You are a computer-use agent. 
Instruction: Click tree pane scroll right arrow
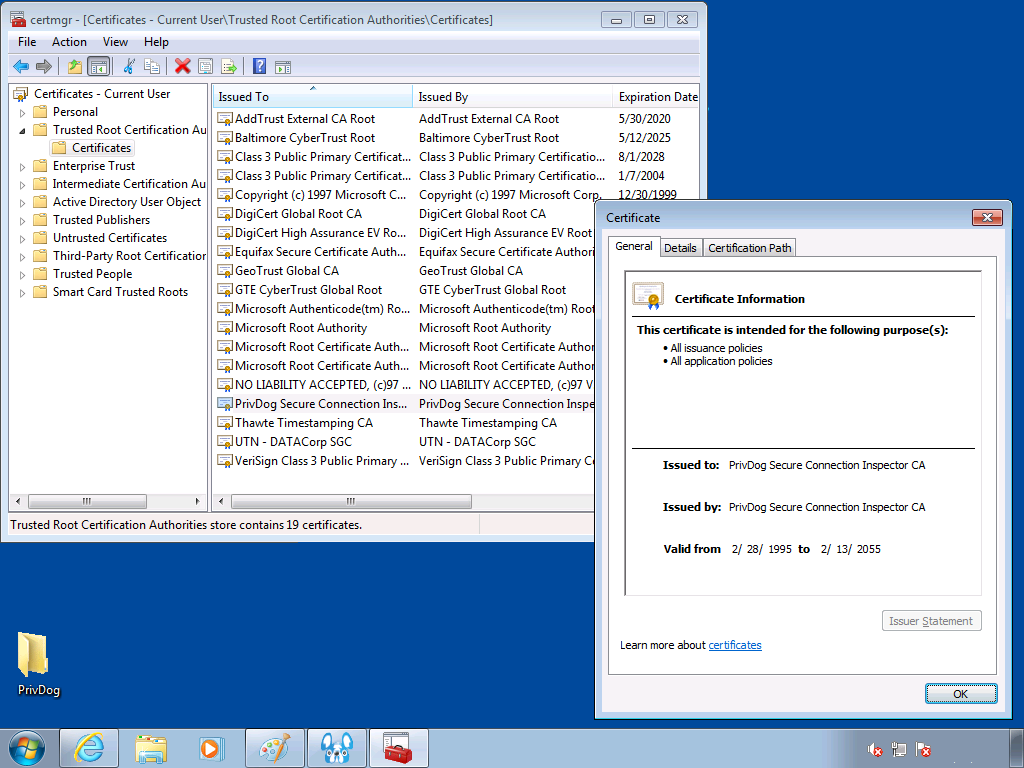(197, 502)
